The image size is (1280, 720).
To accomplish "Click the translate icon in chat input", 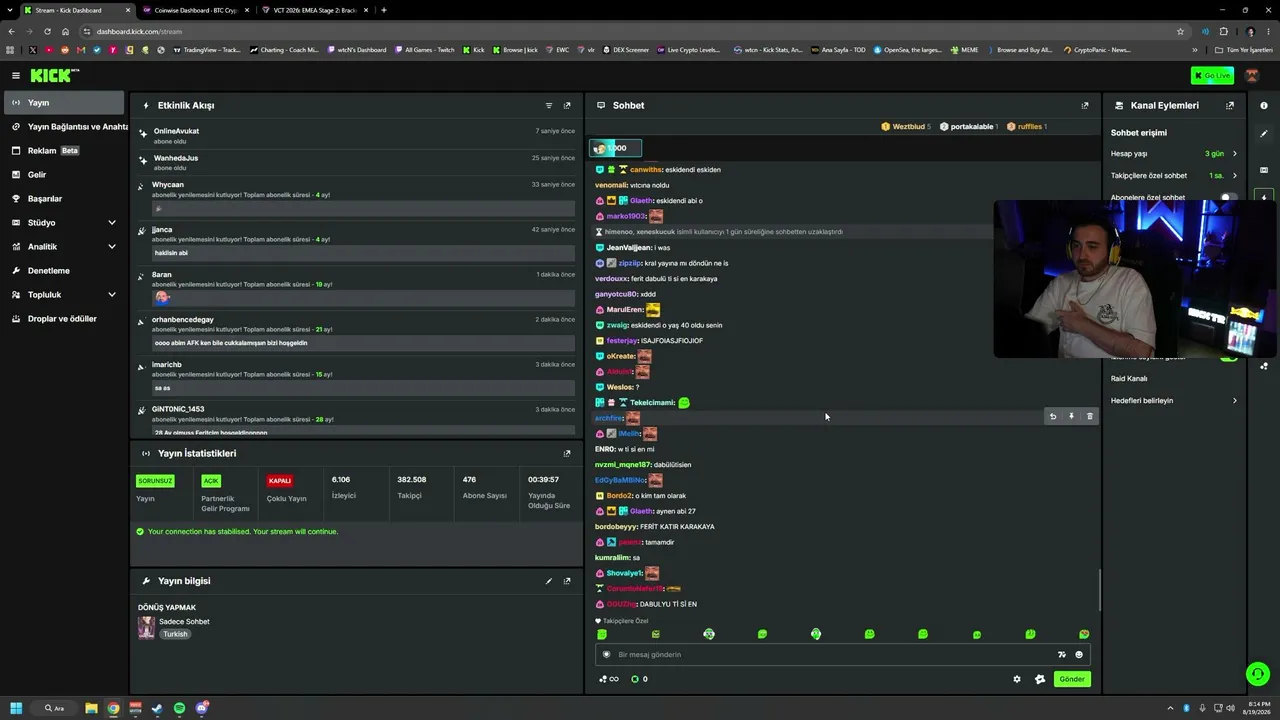I will (1062, 655).
